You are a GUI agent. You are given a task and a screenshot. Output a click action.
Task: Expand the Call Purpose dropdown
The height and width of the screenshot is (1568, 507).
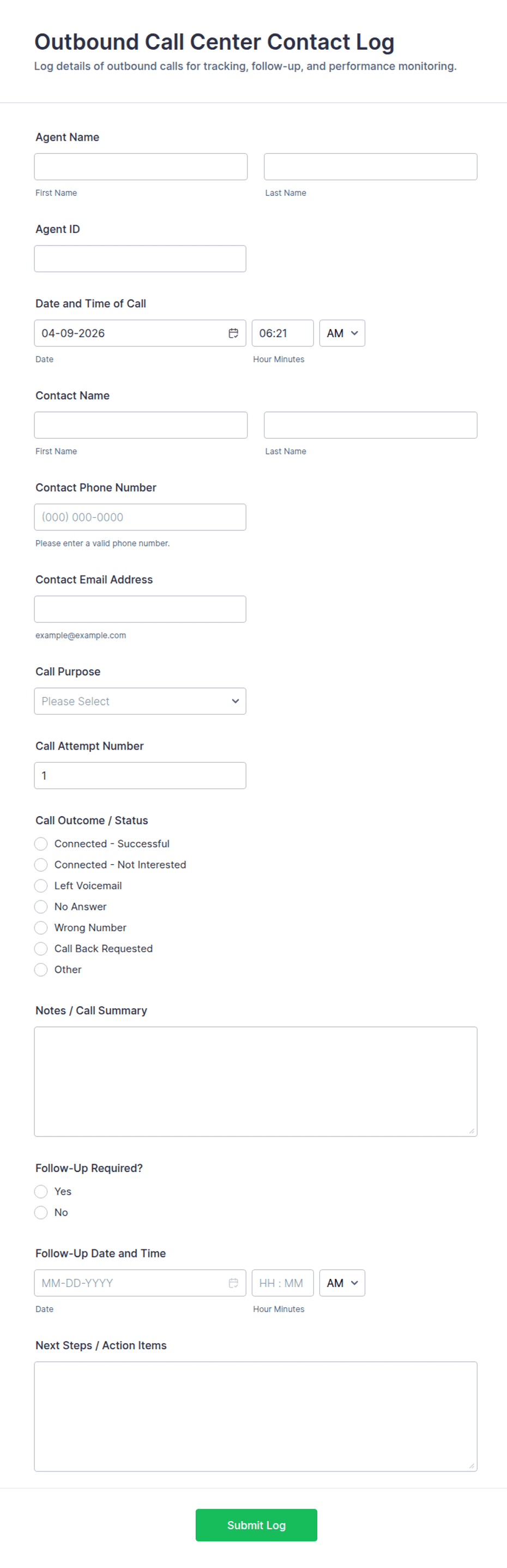(140, 701)
